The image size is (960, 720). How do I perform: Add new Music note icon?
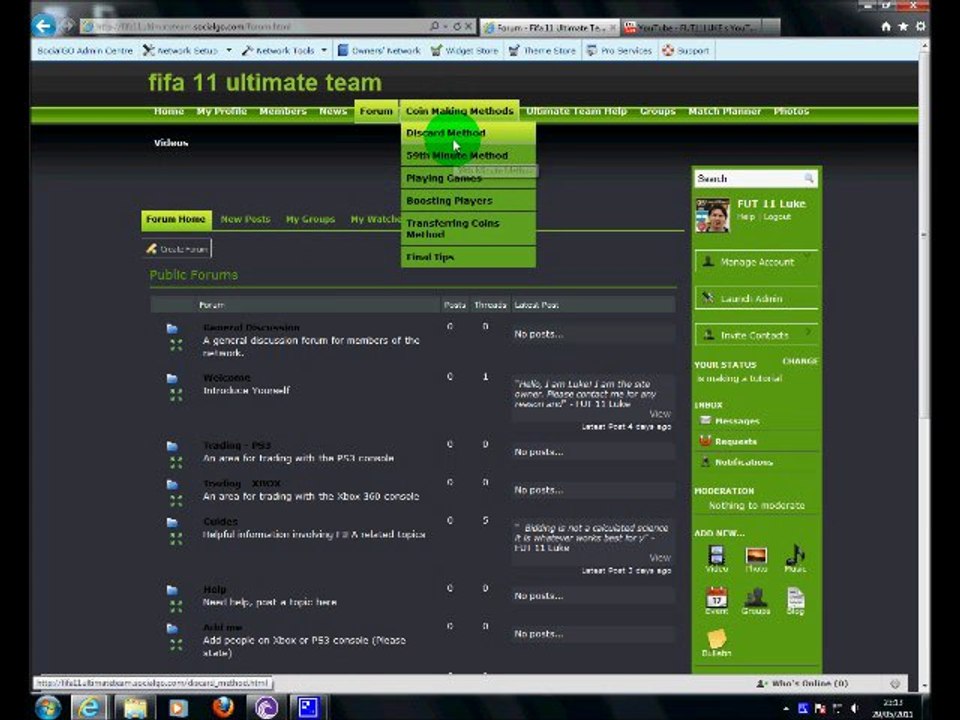[x=795, y=555]
